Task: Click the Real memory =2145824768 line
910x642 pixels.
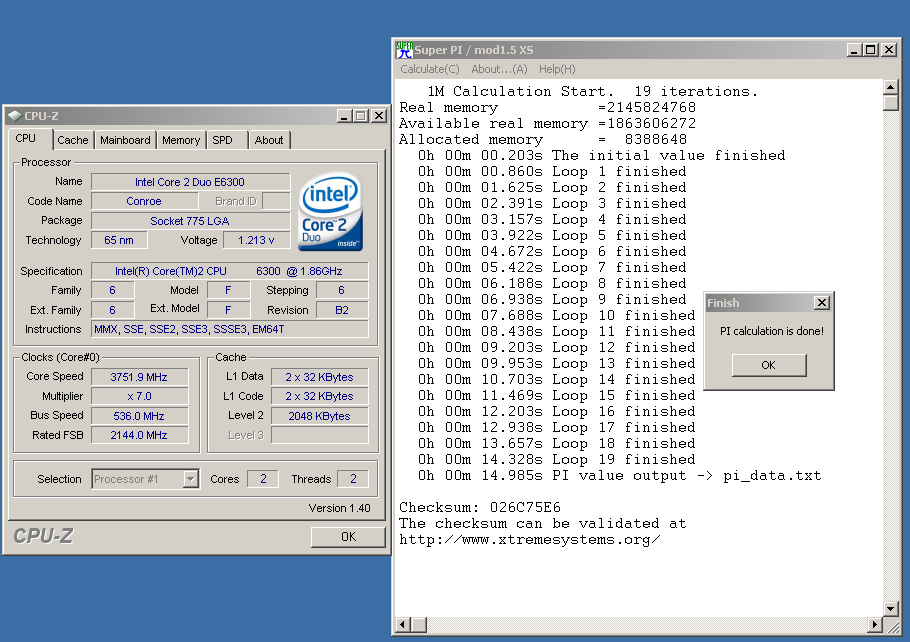Action: tap(547, 107)
